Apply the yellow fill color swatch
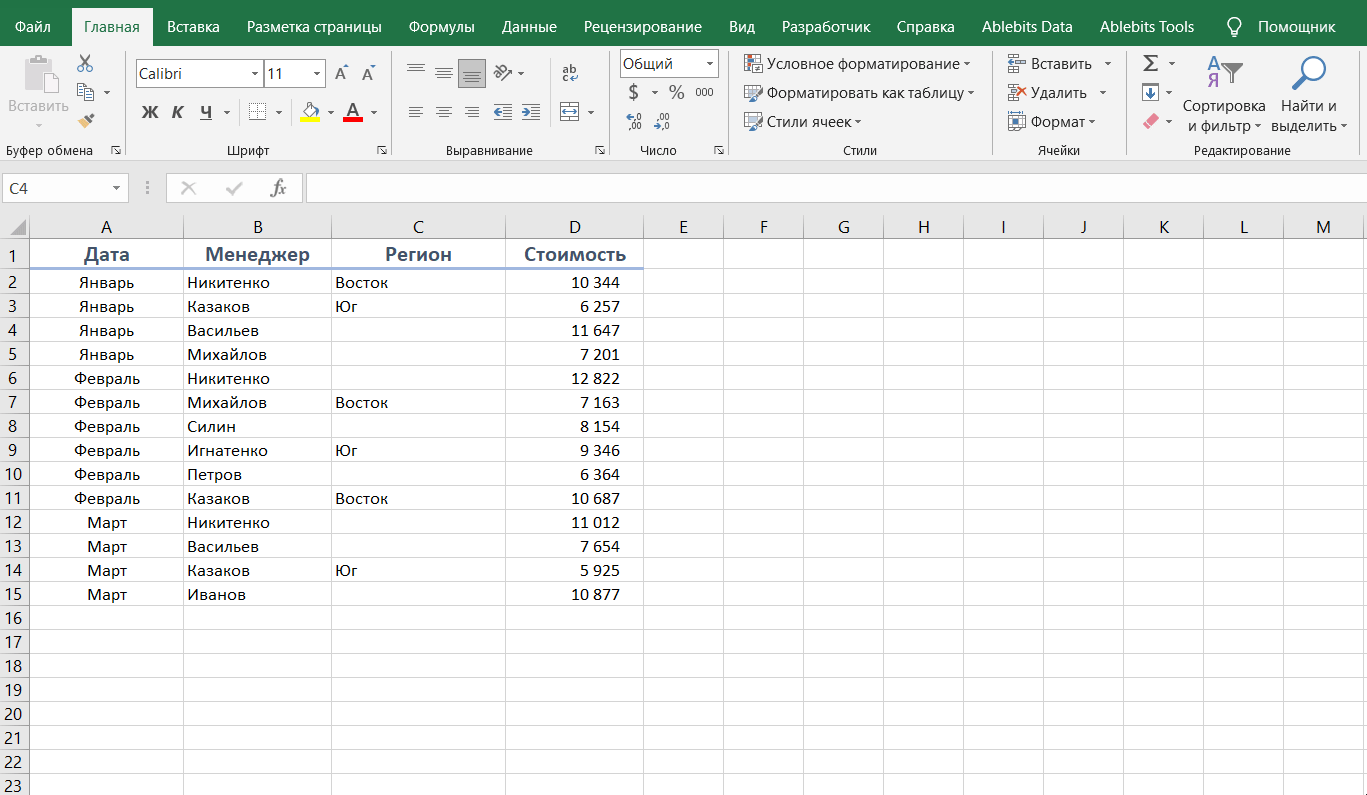1367x795 pixels. pos(310,112)
